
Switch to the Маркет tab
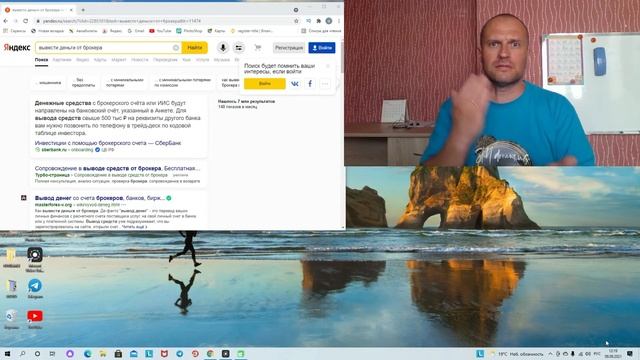tap(119, 60)
